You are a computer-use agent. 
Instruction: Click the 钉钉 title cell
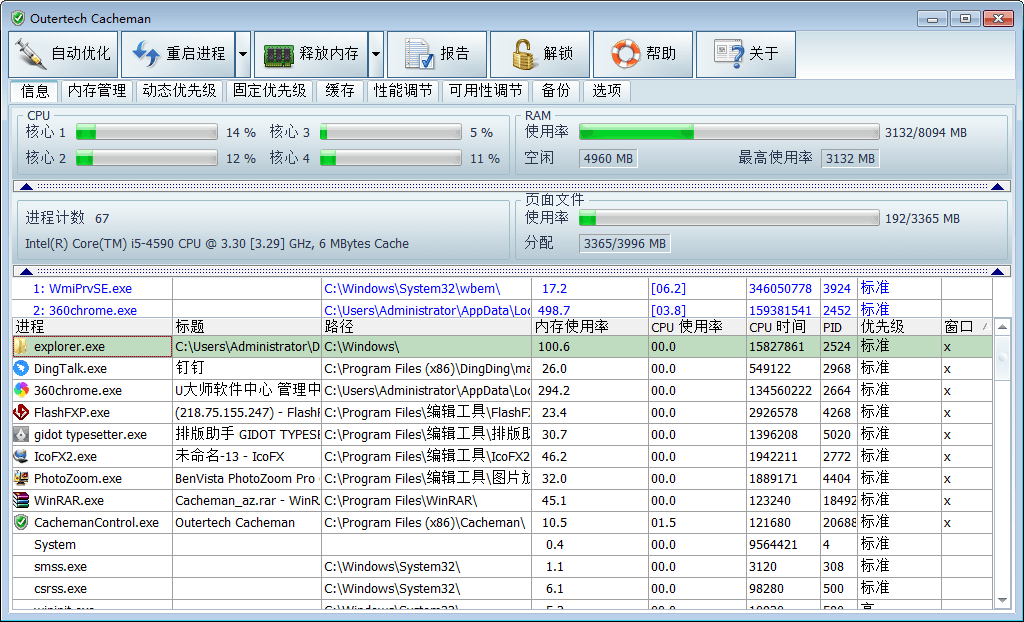pos(247,368)
